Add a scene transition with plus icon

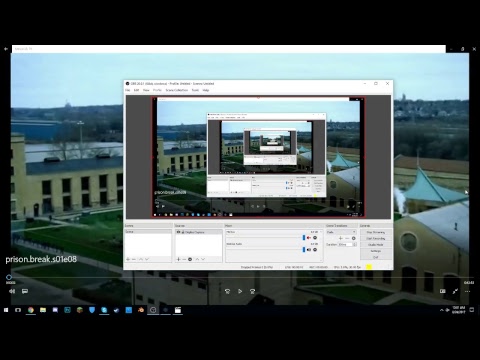click(x=341, y=238)
